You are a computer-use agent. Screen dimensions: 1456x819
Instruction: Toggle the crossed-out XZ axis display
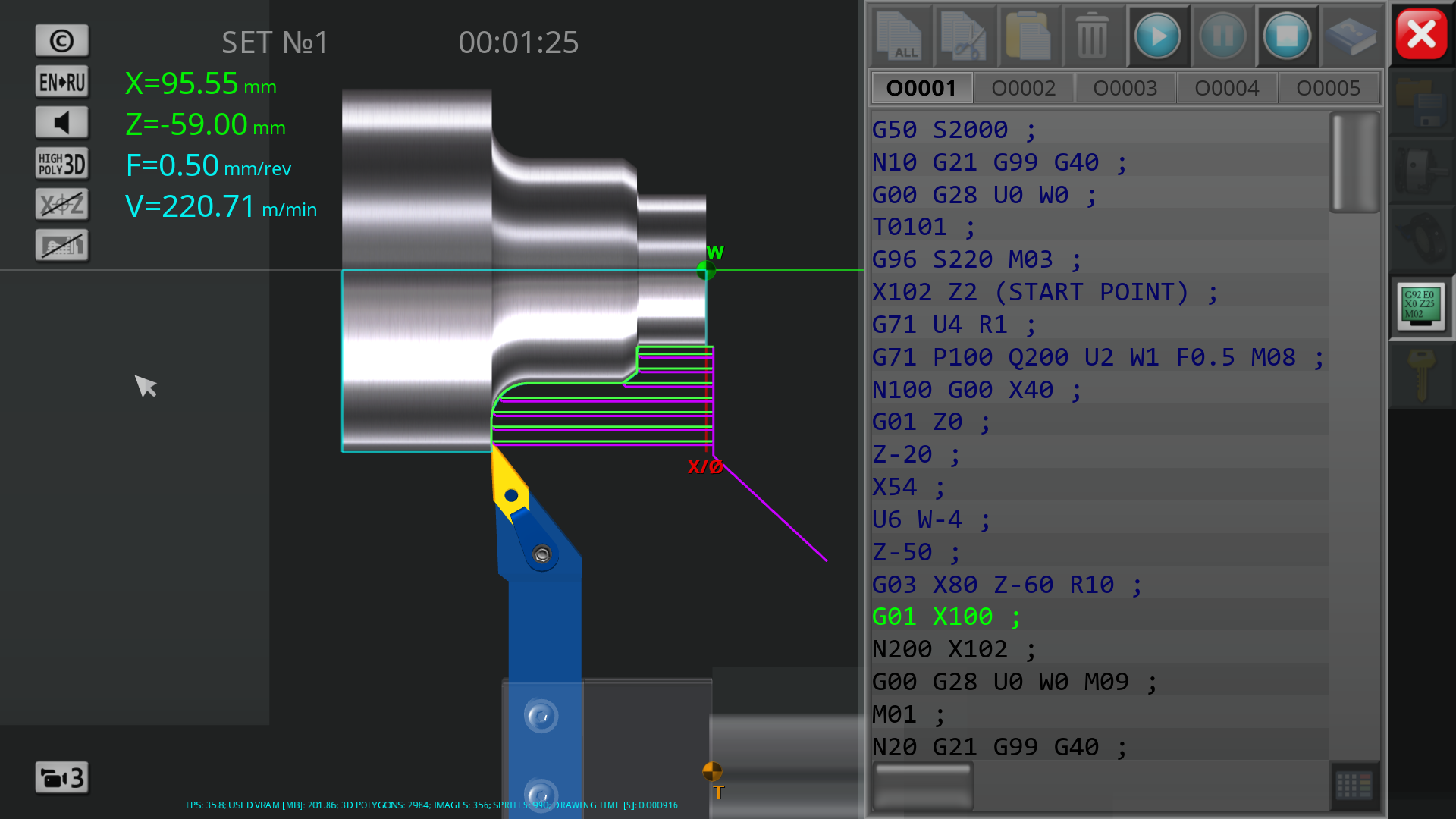(x=62, y=205)
